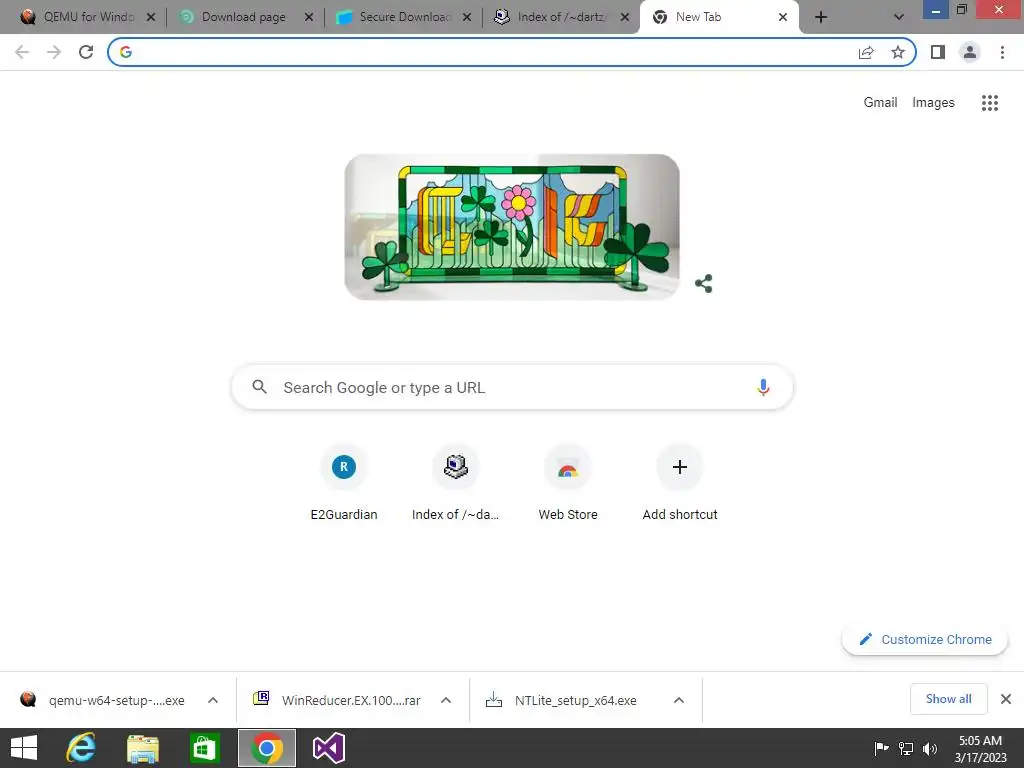
Task: Click the Search Google or type a URL box
Action: [x=512, y=387]
